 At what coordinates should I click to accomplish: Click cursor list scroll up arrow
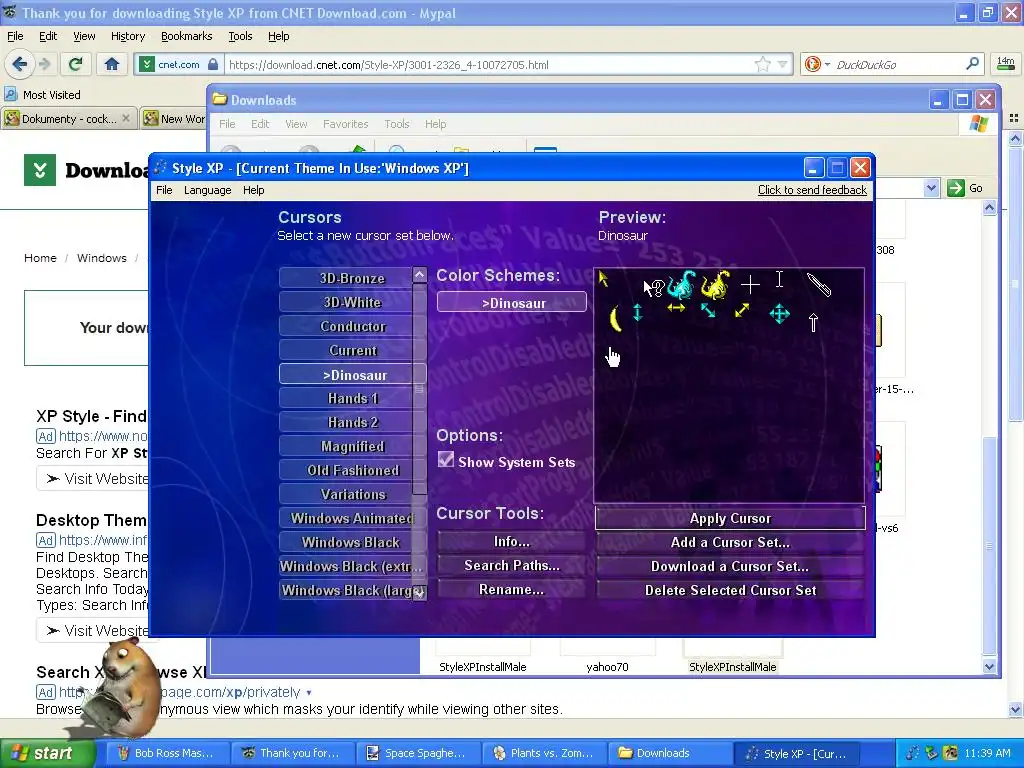click(x=419, y=274)
